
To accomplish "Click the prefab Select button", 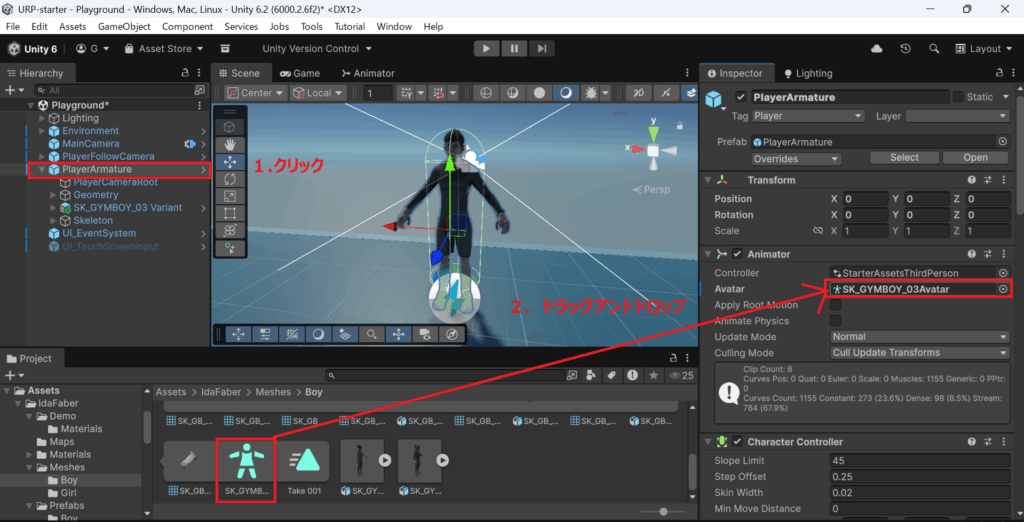I will pyautogui.click(x=904, y=158).
